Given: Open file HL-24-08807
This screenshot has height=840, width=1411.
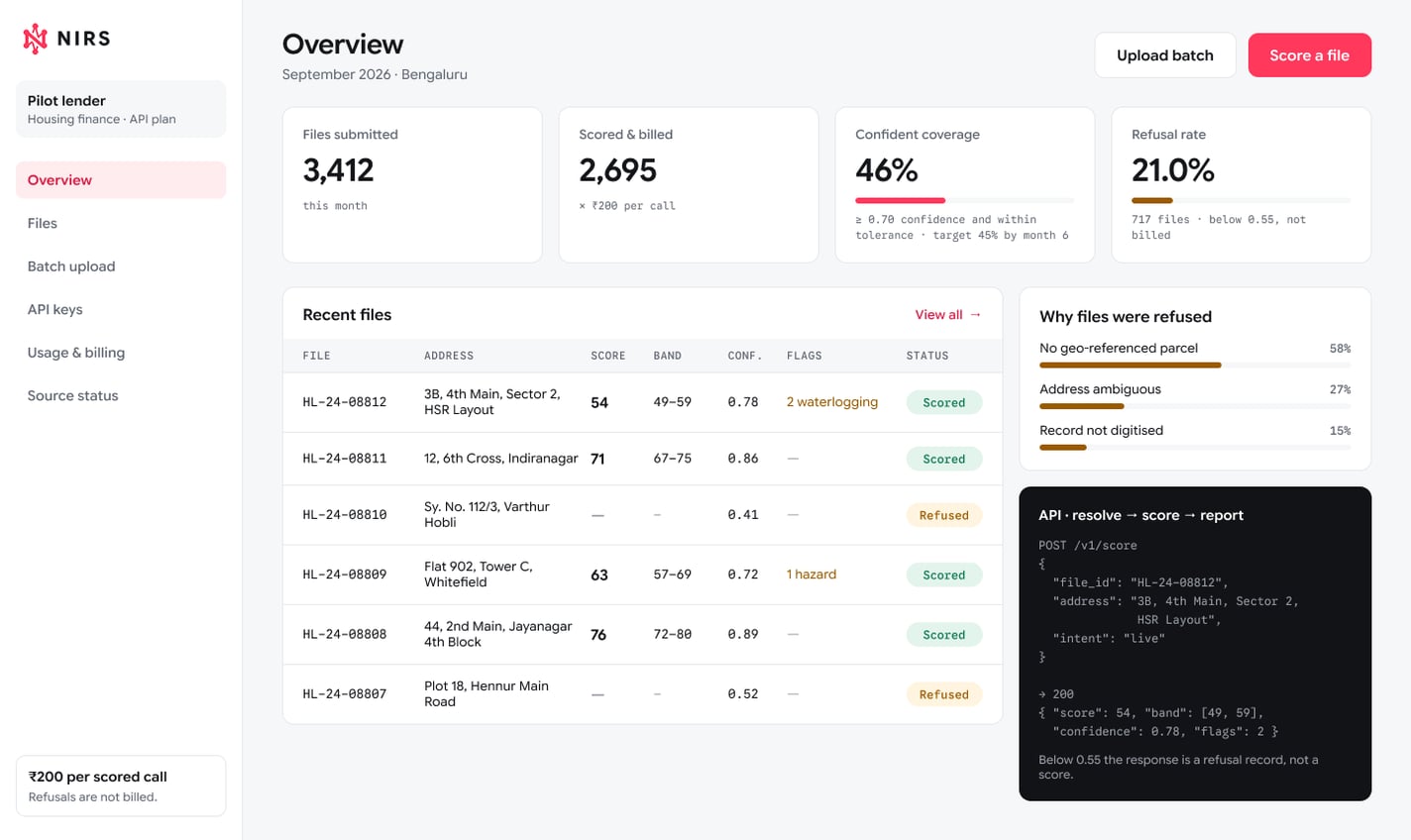Looking at the screenshot, I should 345,694.
